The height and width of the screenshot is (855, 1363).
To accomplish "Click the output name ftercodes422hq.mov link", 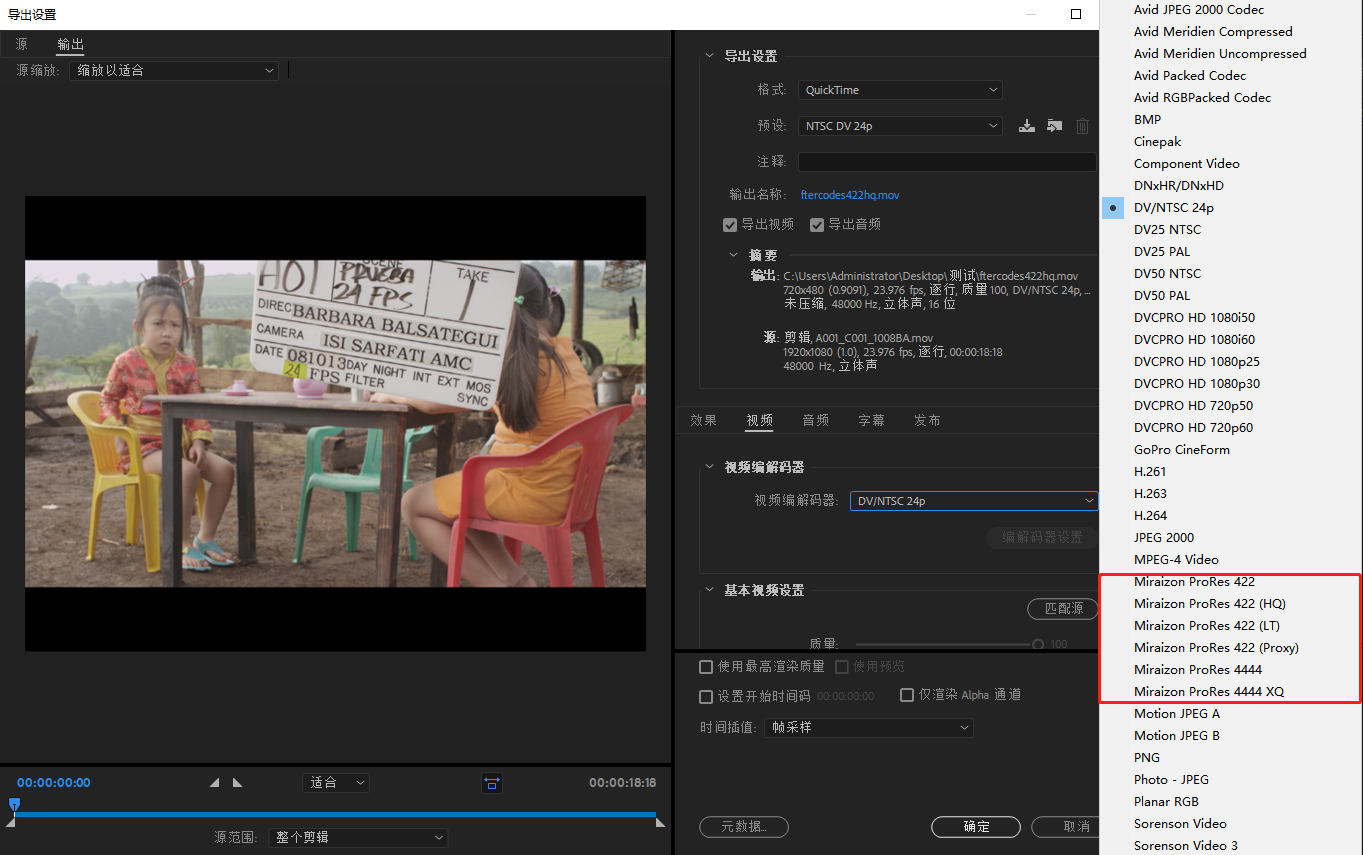I will click(850, 195).
